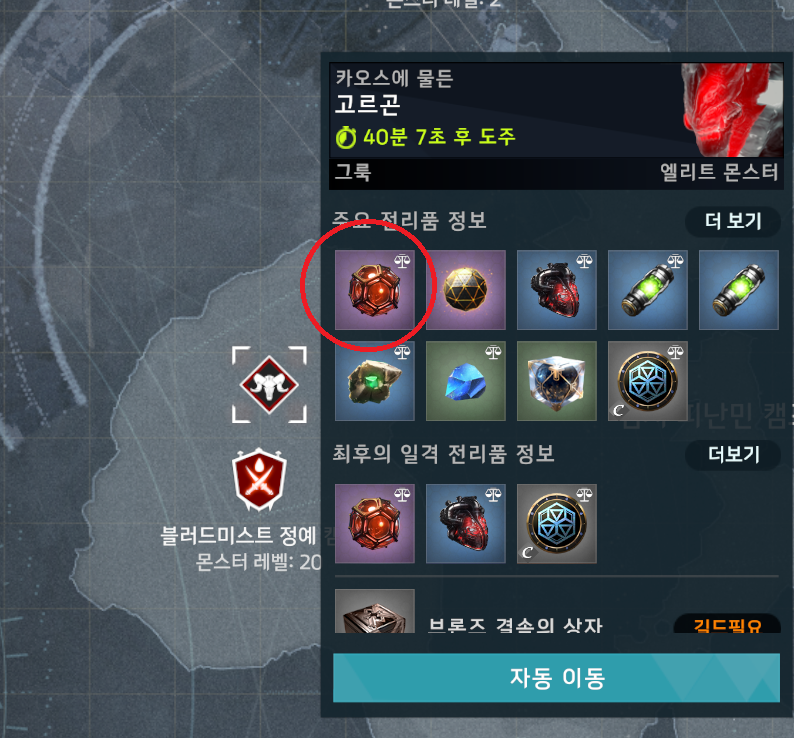Click the orange 길드필요 guild-required label
Screen dimensions: 794x738
[727, 625]
